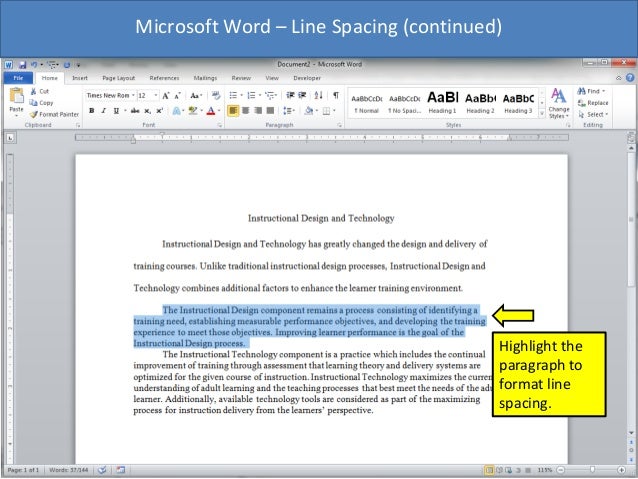Switch to the View tab

(272, 78)
